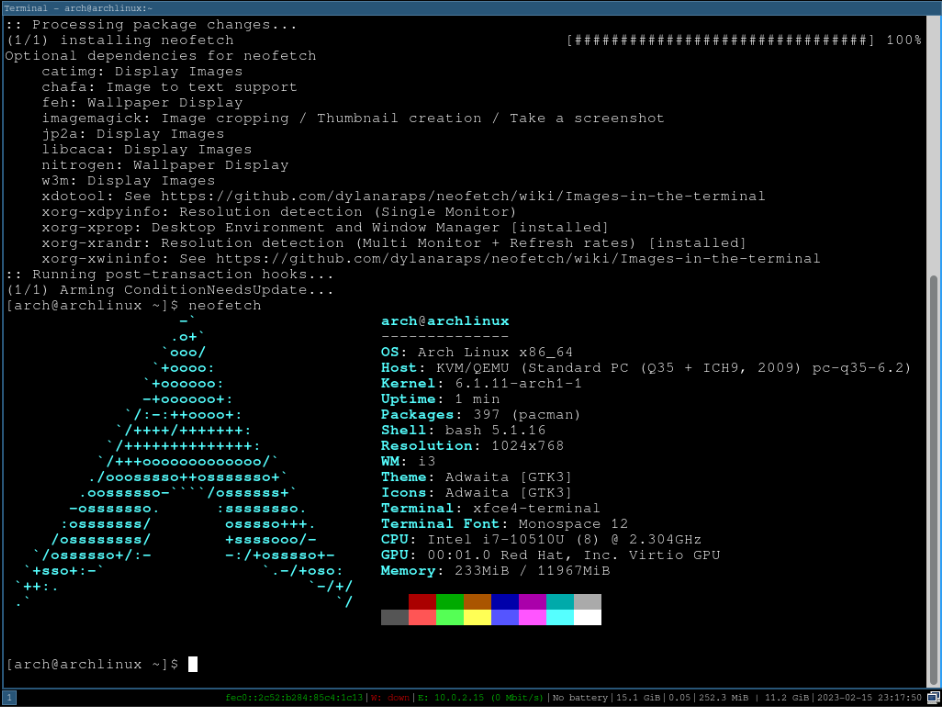The width and height of the screenshot is (942, 707).
Task: Click the 'Shell: bash 5.1.16' line
Action: pyautogui.click(x=463, y=431)
